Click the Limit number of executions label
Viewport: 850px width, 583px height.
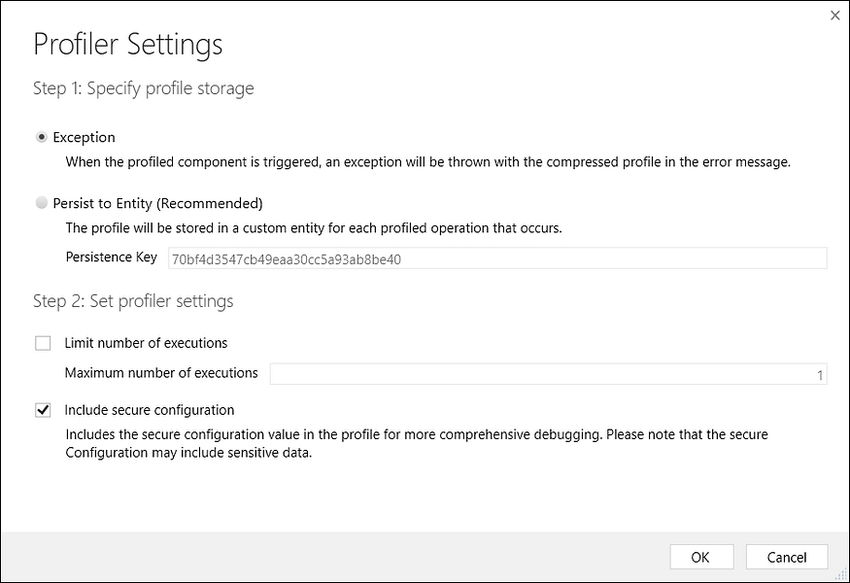[x=146, y=343]
